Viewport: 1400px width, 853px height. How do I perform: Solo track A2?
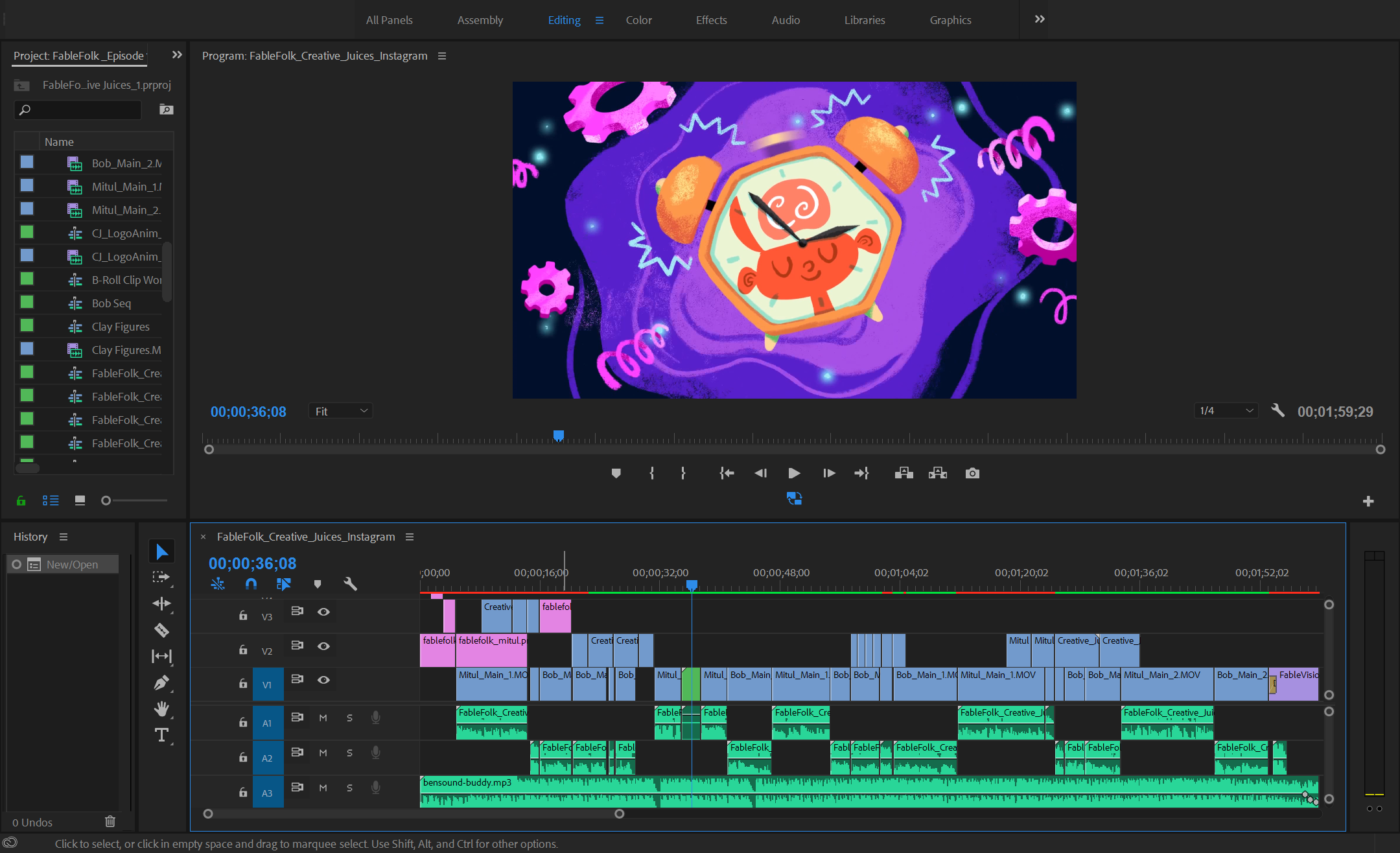coord(349,753)
